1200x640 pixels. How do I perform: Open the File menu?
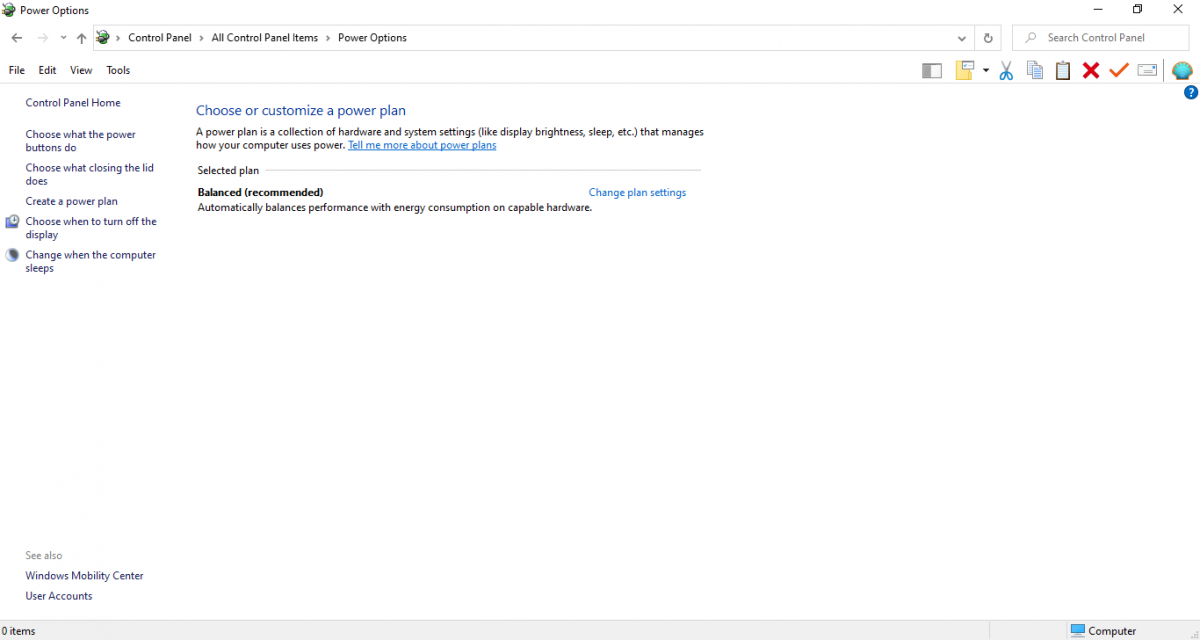[17, 71]
